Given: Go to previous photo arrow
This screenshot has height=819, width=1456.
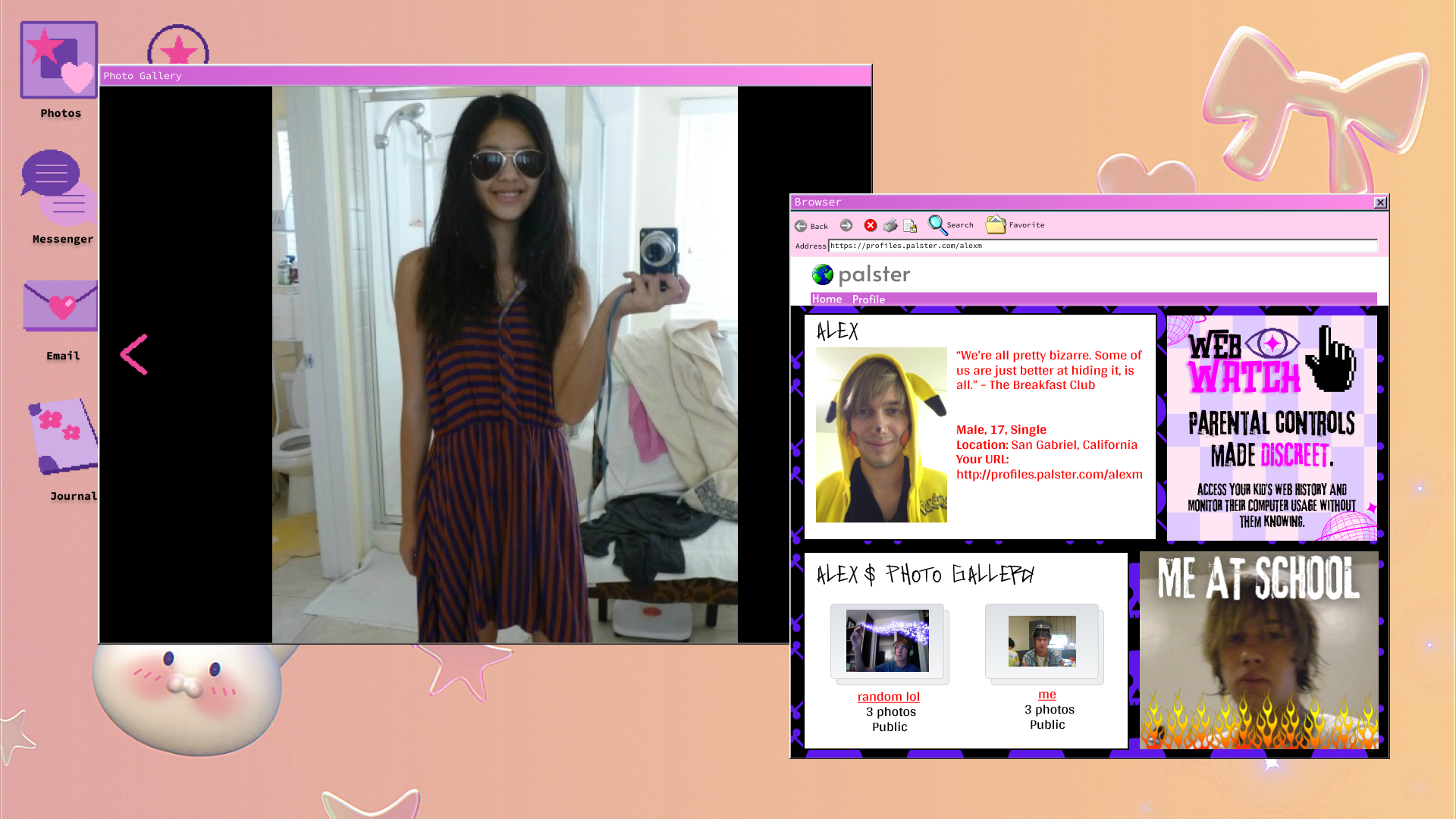Looking at the screenshot, I should (134, 354).
